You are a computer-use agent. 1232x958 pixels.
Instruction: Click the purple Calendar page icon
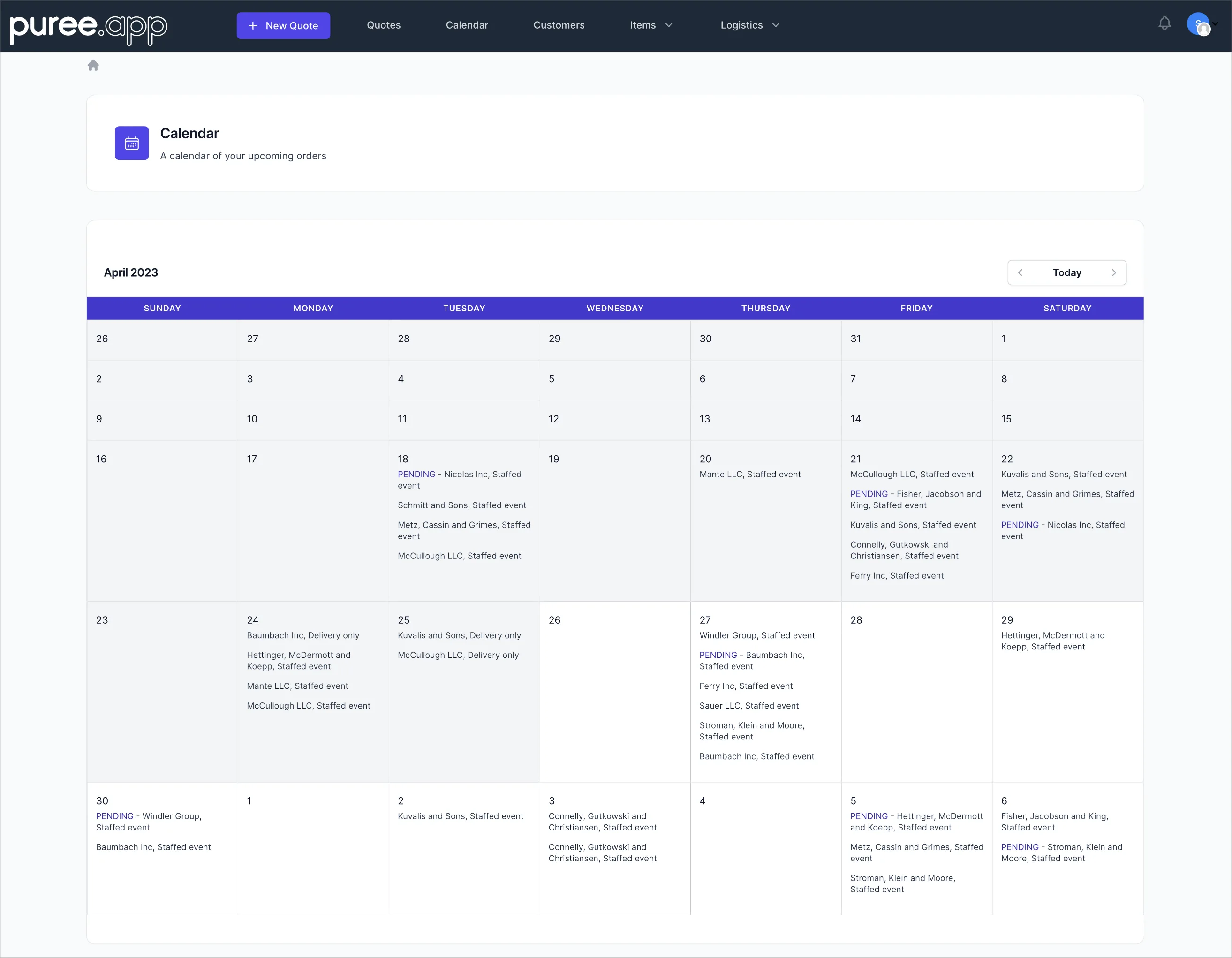pos(131,143)
